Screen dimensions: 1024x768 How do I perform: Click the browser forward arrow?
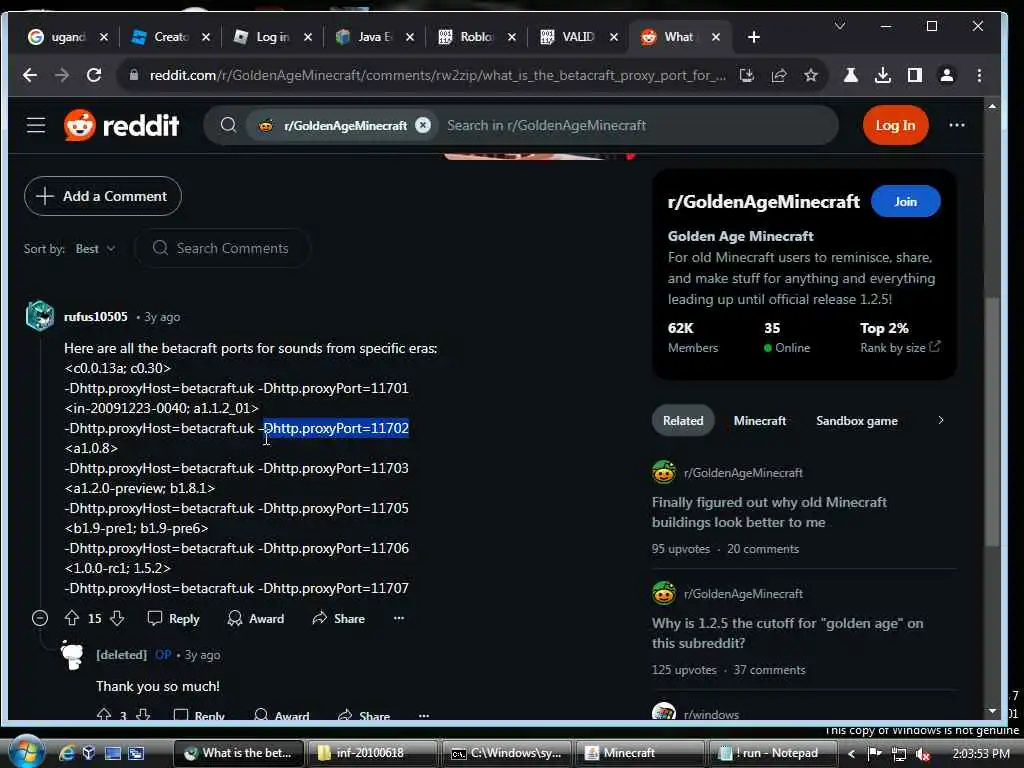[62, 75]
